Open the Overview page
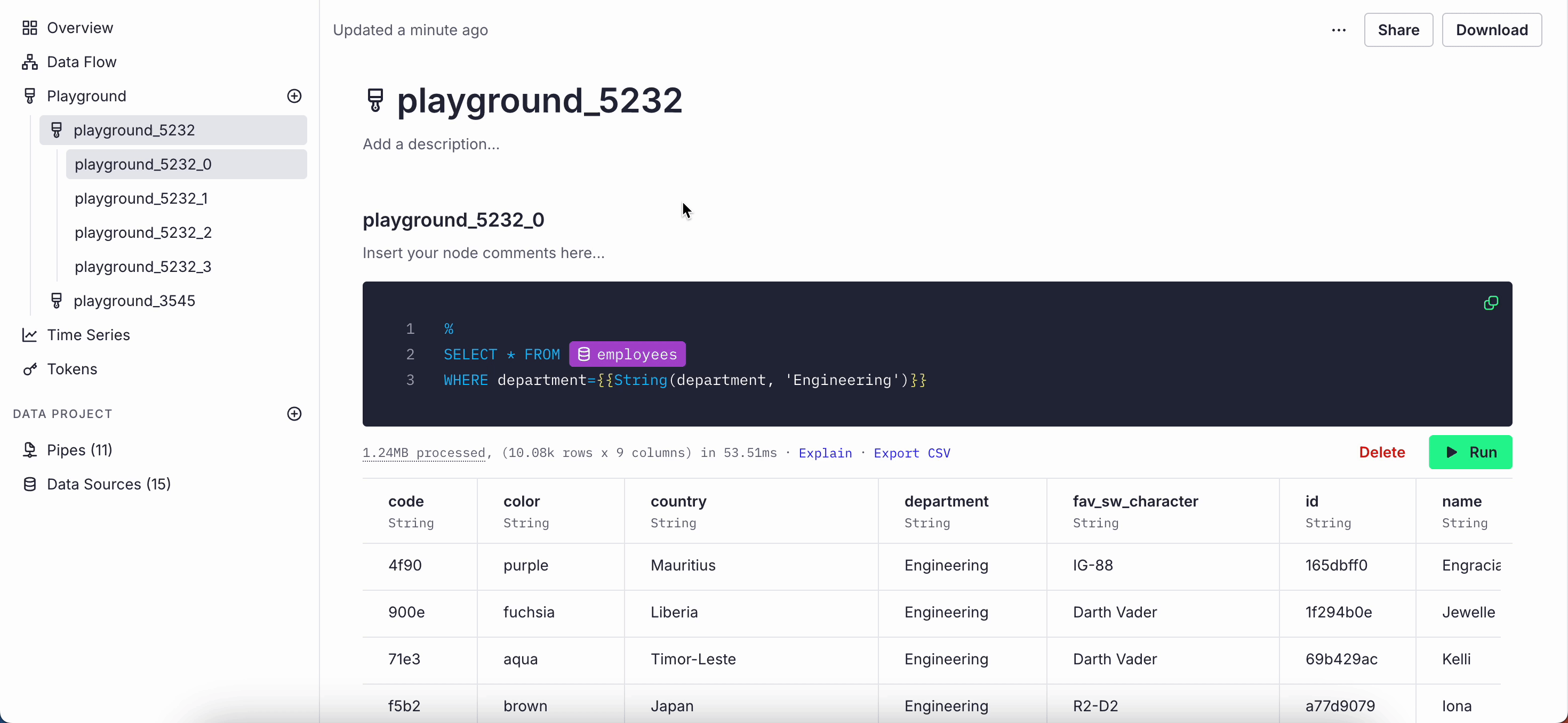This screenshot has height=723, width=1568. 79,28
